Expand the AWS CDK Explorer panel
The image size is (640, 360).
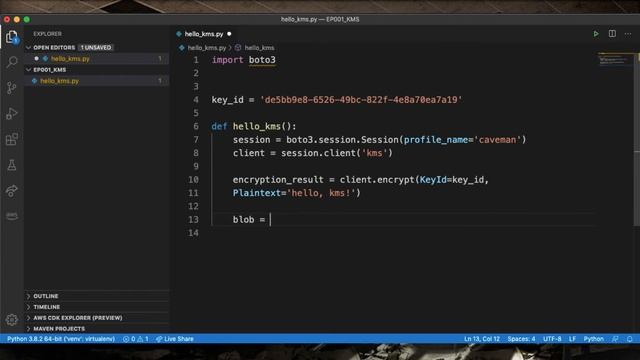[x=78, y=318]
